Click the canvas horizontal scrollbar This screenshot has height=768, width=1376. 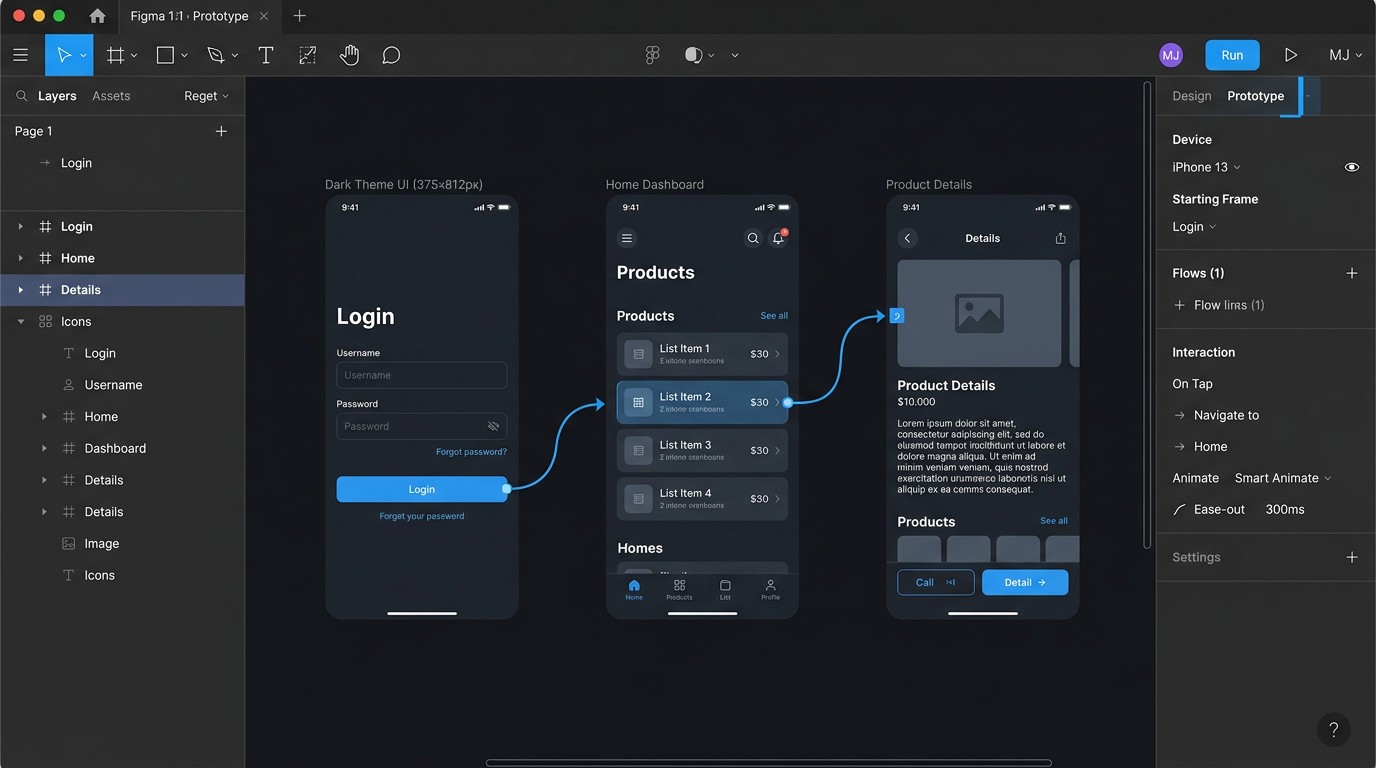point(768,763)
